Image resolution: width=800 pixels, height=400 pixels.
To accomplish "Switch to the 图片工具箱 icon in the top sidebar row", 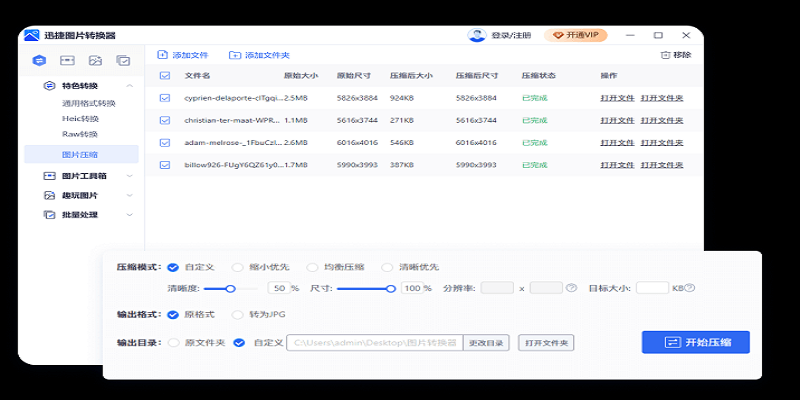I will pyautogui.click(x=67, y=61).
